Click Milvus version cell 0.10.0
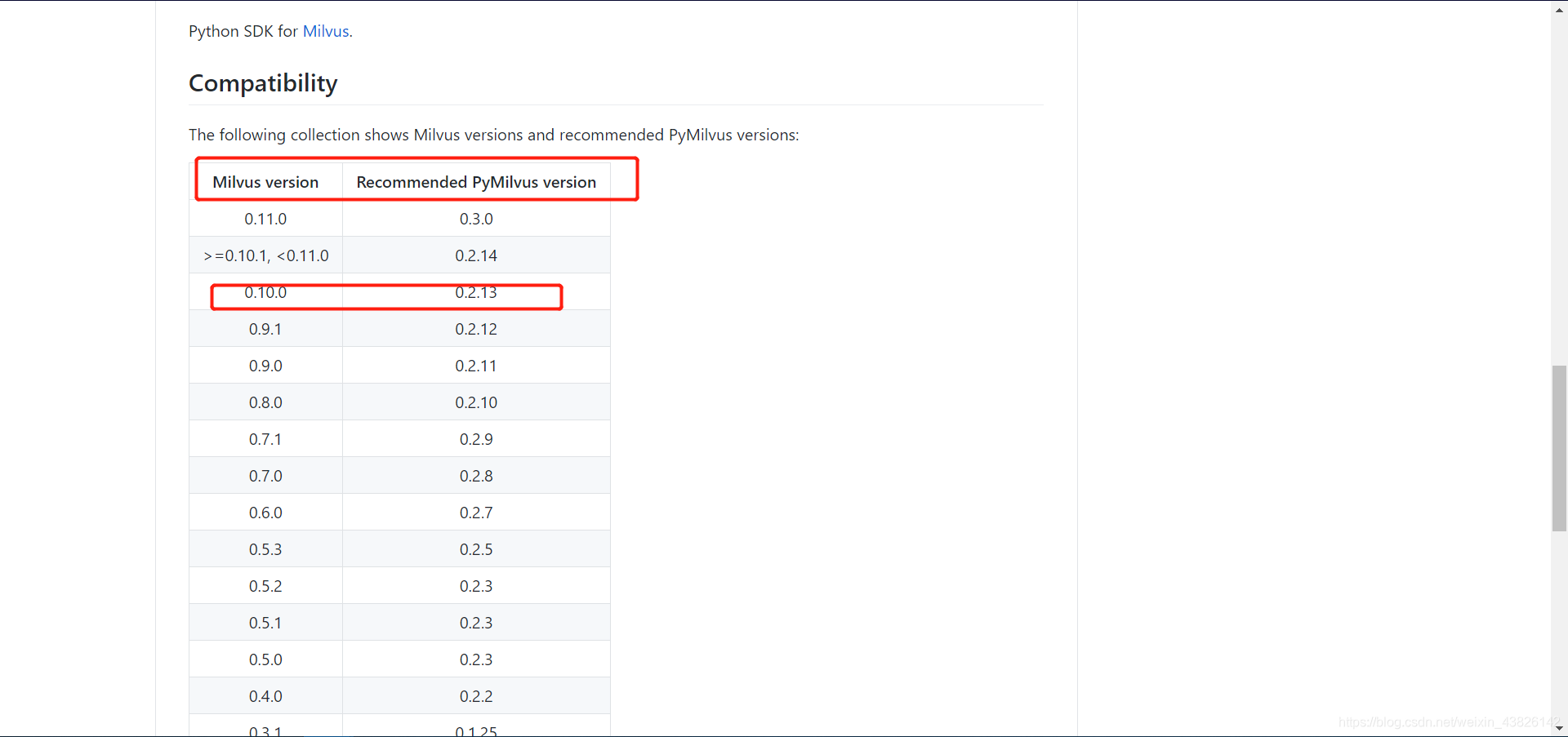The width and height of the screenshot is (1568, 737). point(265,292)
